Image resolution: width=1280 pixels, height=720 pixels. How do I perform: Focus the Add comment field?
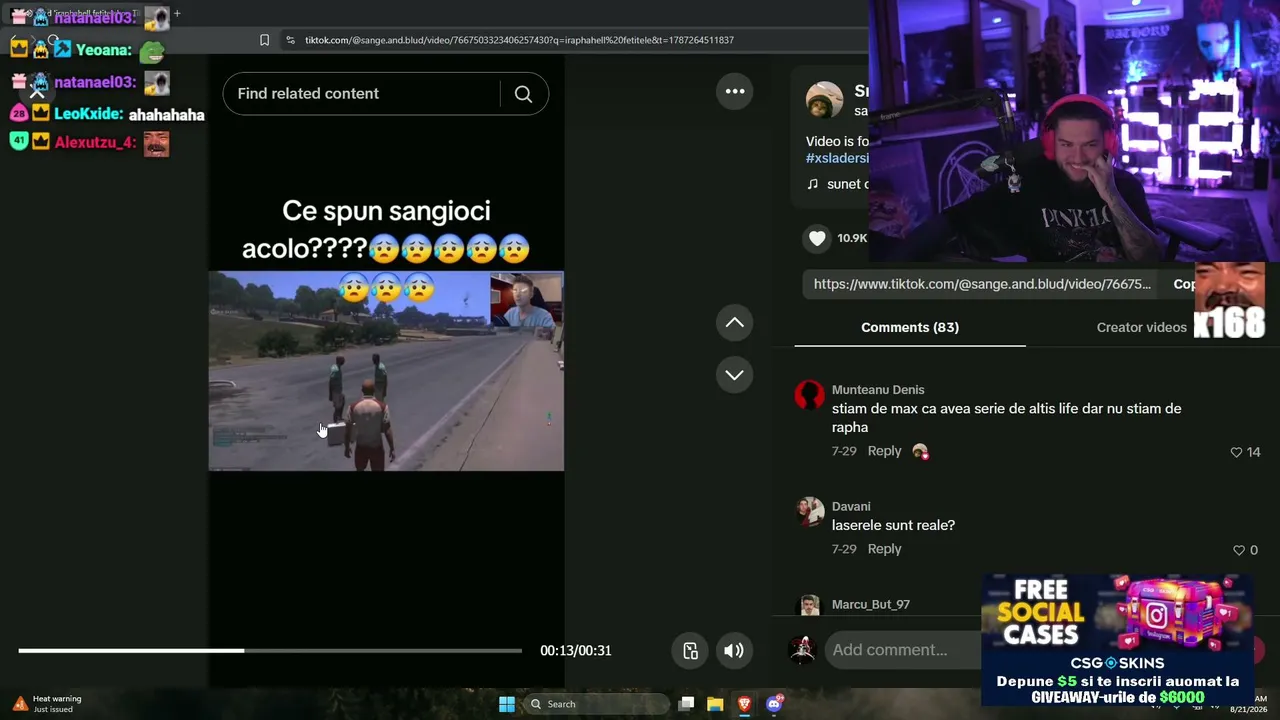click(x=905, y=650)
